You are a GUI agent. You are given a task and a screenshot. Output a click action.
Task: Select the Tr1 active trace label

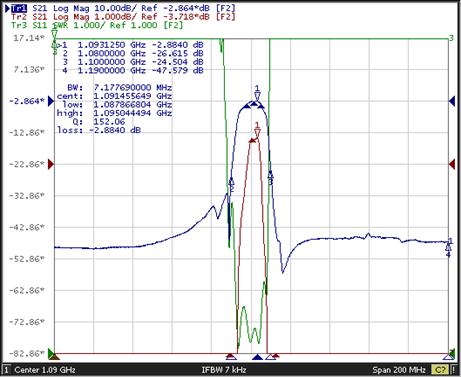(x=19, y=8)
